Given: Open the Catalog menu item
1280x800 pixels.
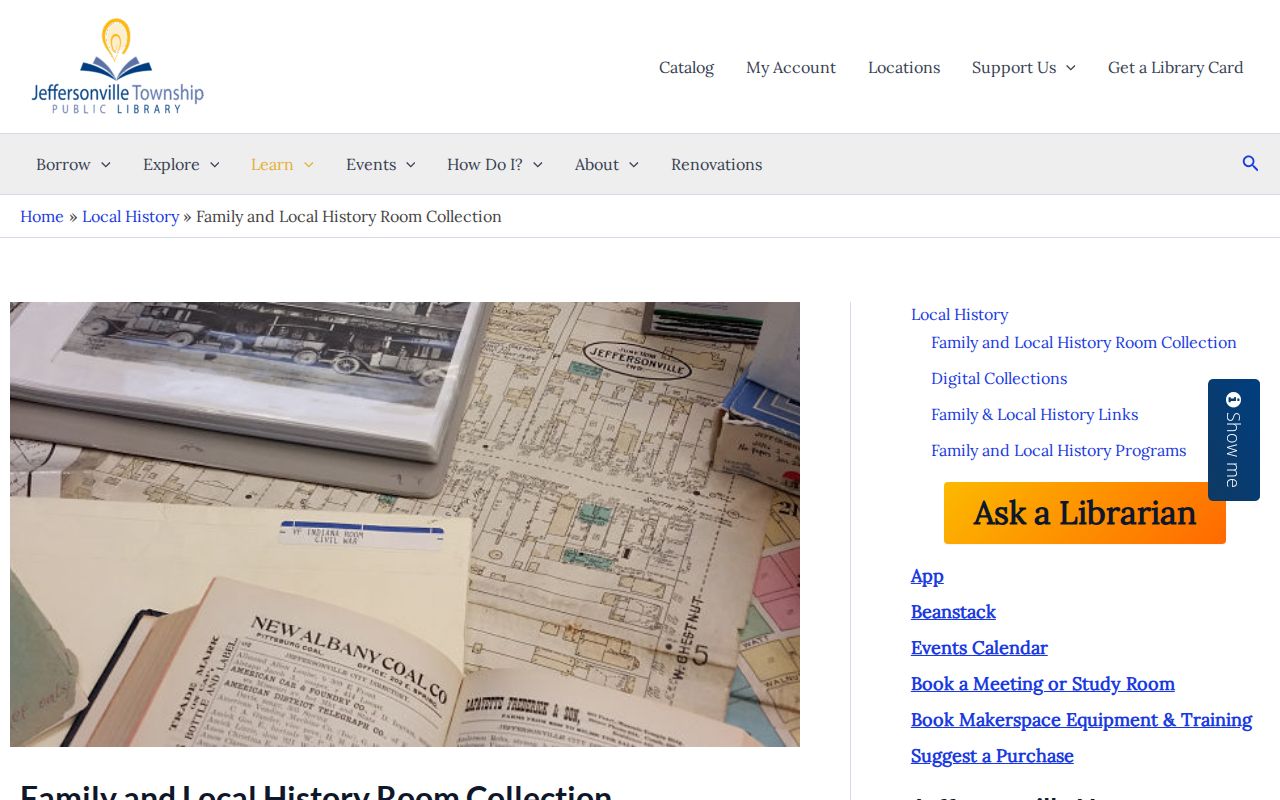Looking at the screenshot, I should pyautogui.click(x=686, y=67).
